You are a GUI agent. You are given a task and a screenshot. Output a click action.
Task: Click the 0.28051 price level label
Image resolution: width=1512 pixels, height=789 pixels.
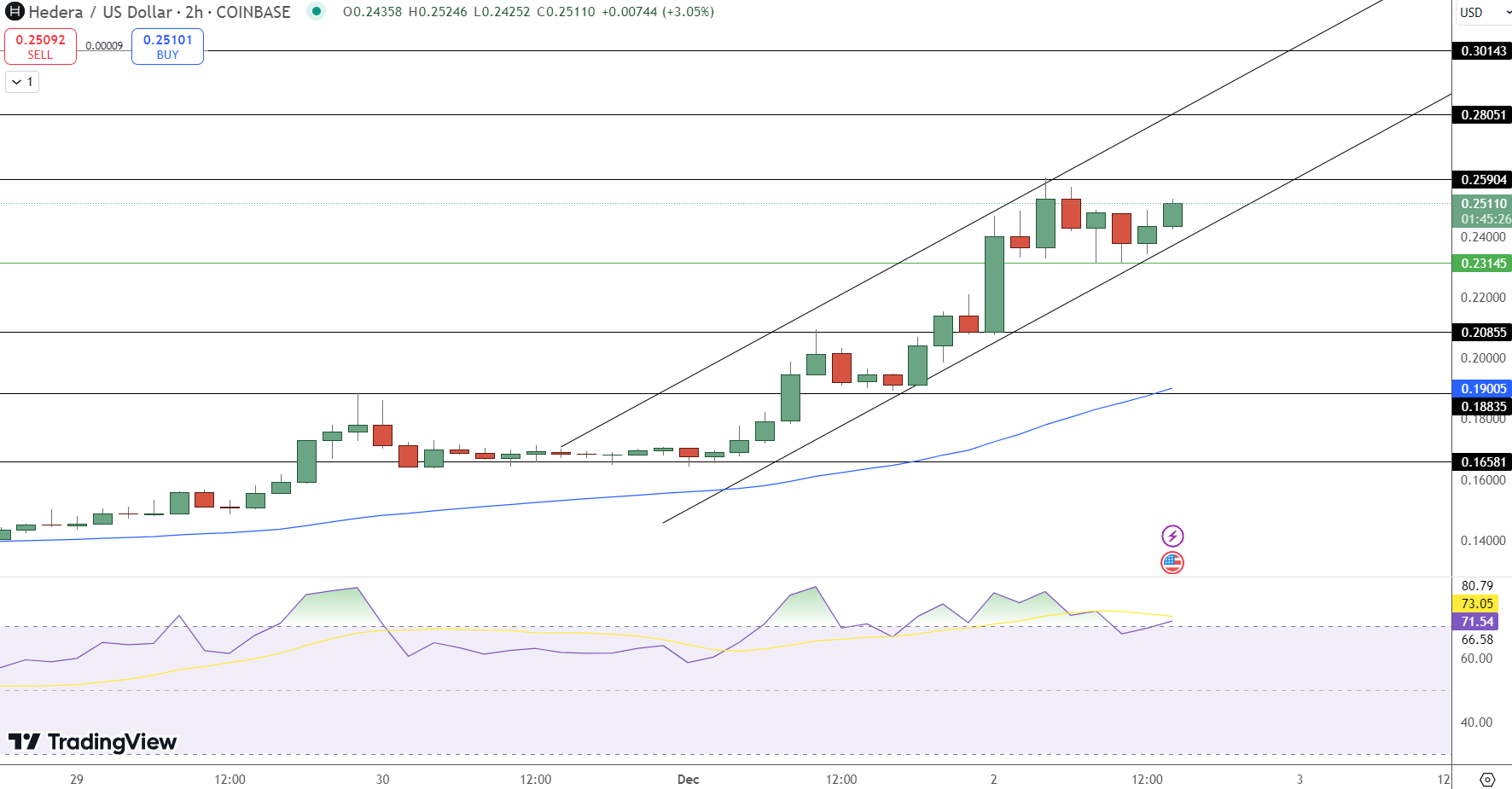(x=1482, y=115)
